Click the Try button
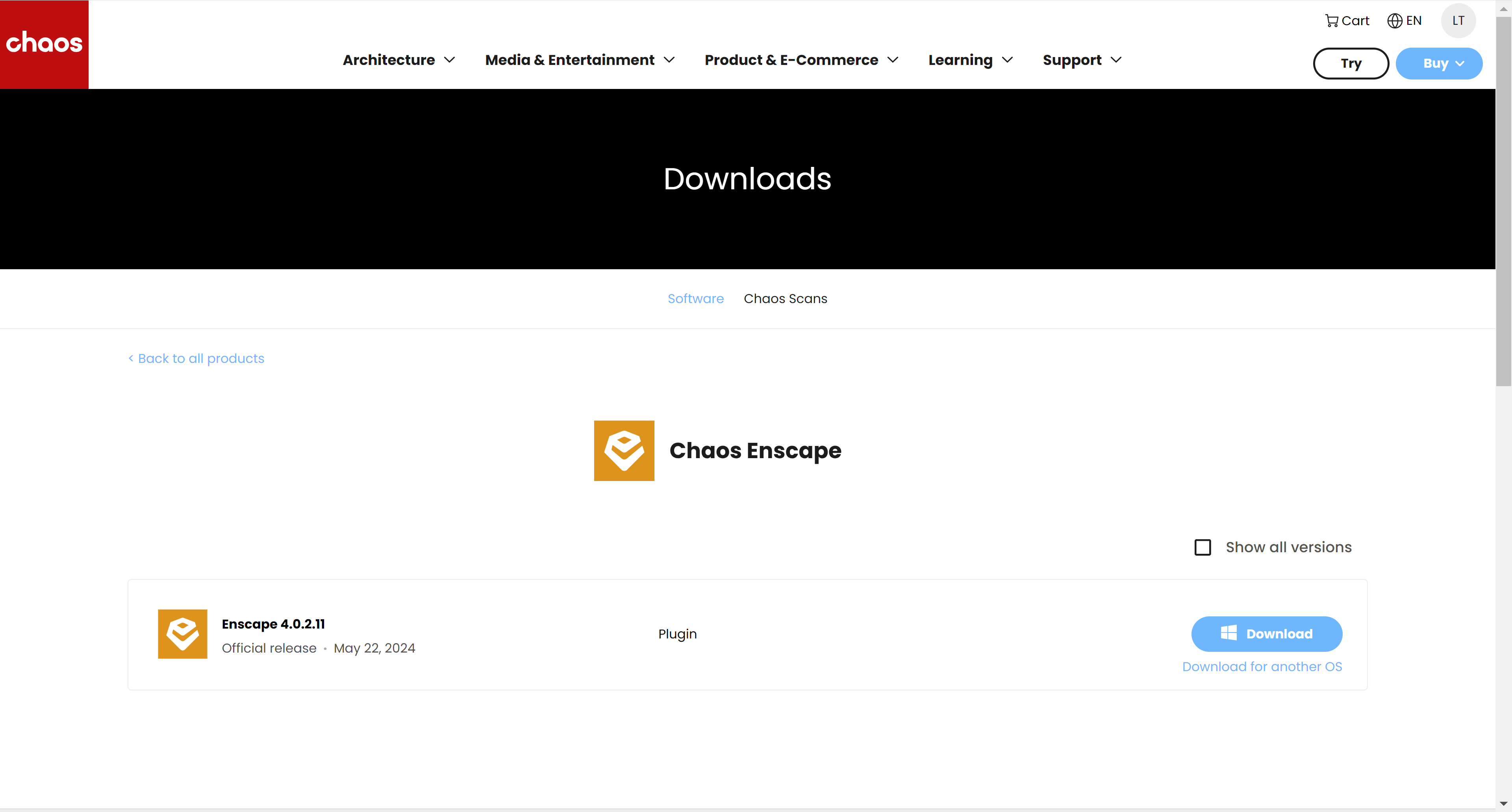Image resolution: width=1512 pixels, height=812 pixels. 1351,63
